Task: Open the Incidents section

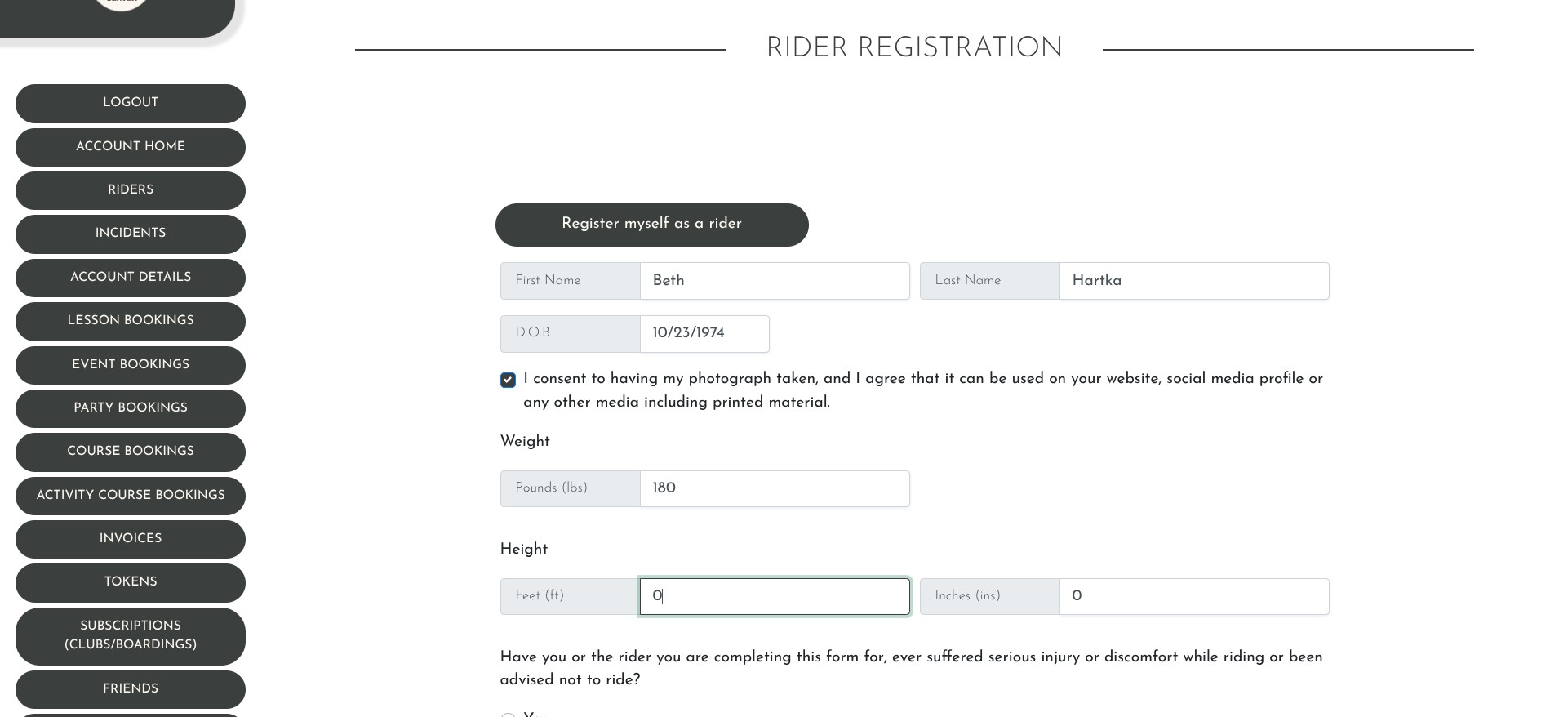Action: point(131,234)
